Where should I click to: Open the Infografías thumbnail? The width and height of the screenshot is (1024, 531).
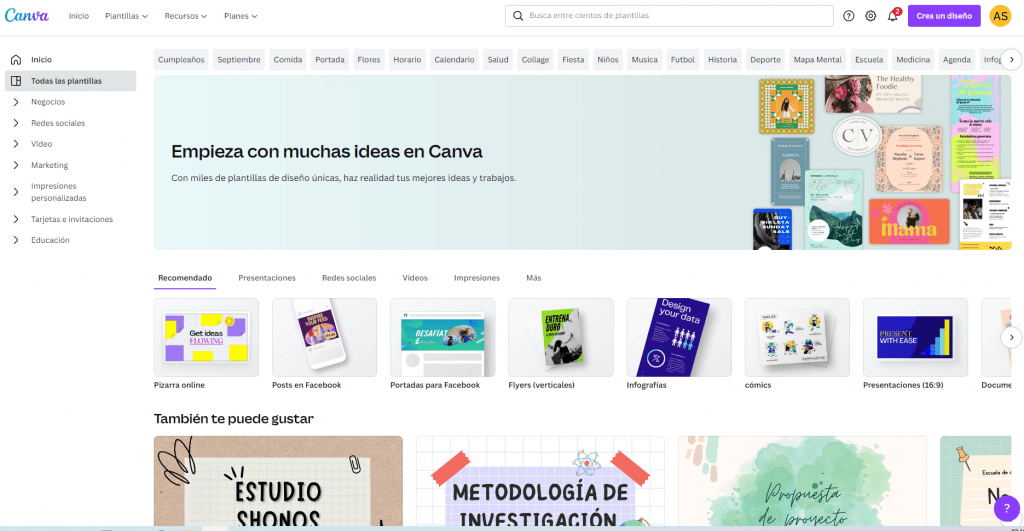point(679,337)
